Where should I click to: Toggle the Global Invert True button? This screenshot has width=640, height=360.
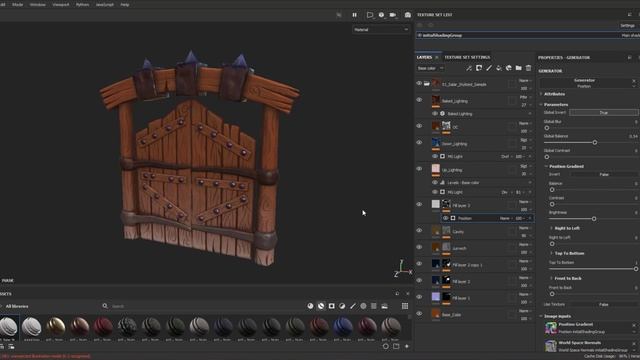point(604,112)
